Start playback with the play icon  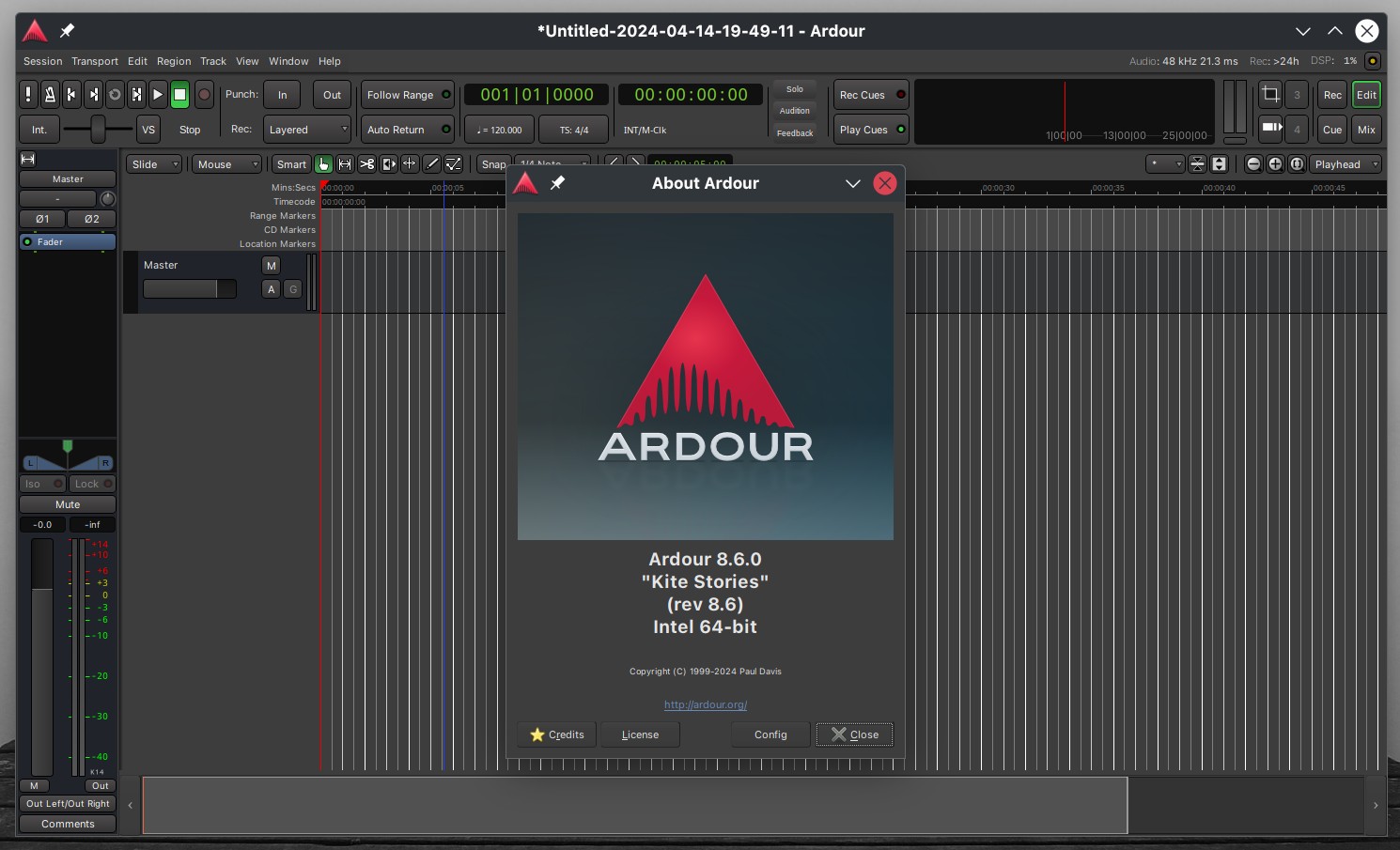pyautogui.click(x=158, y=94)
